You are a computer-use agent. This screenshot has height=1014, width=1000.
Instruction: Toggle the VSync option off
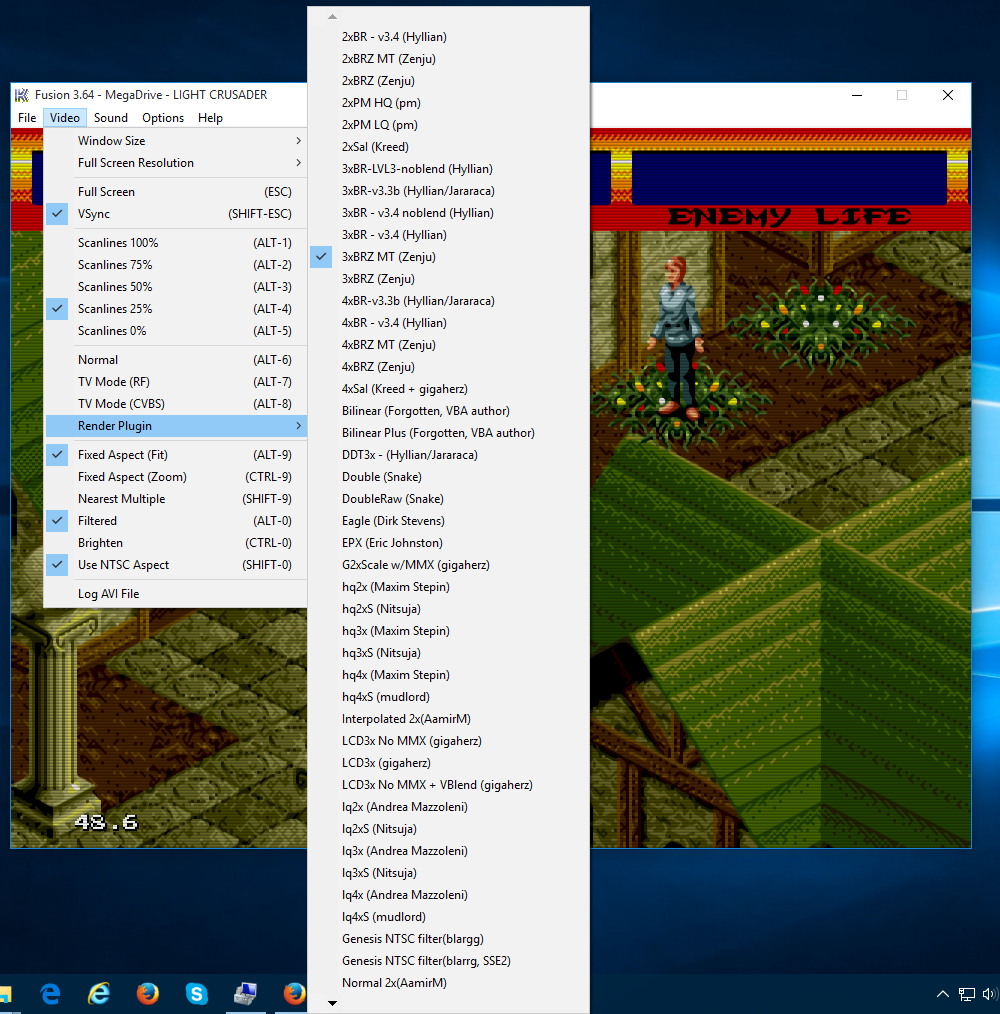(175, 214)
